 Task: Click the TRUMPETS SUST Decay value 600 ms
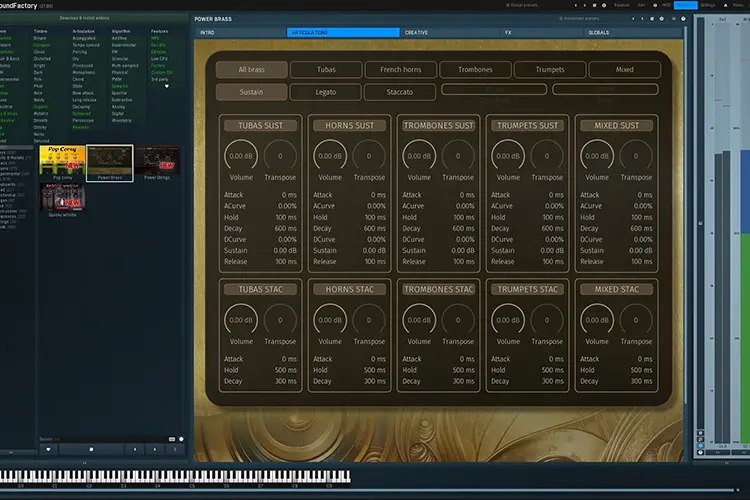click(x=552, y=228)
